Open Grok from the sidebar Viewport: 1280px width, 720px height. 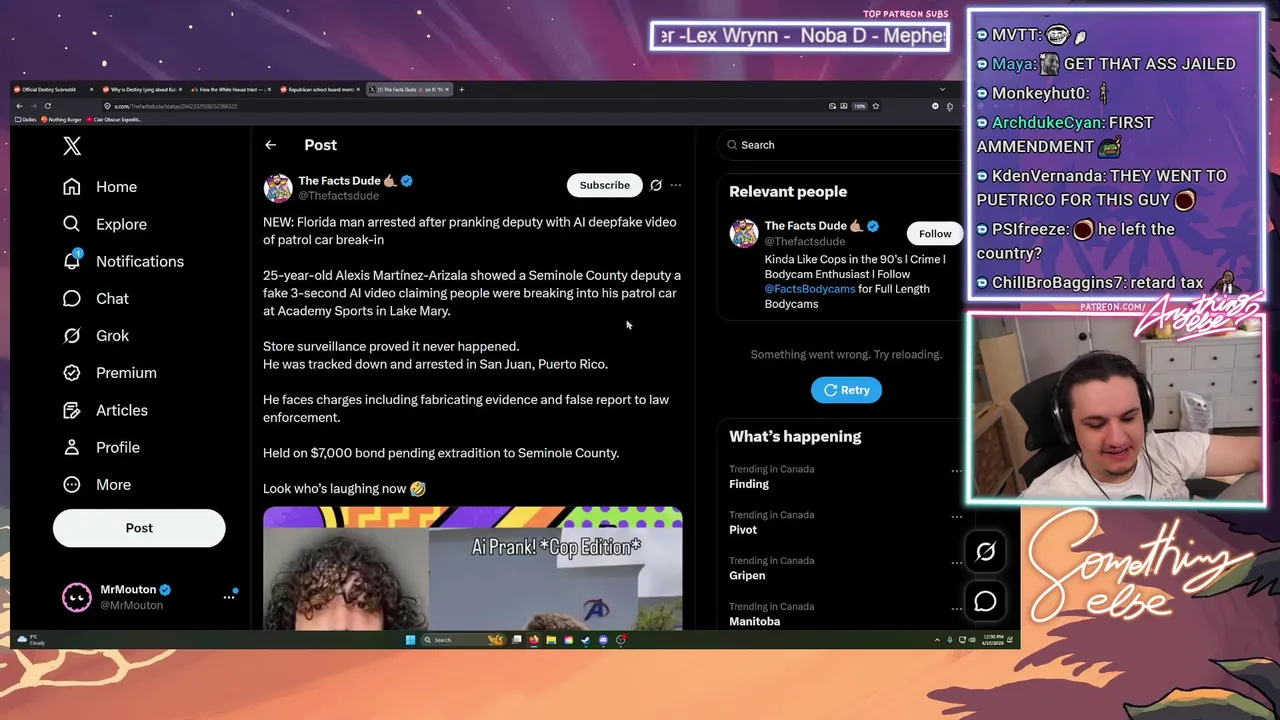pos(96,335)
